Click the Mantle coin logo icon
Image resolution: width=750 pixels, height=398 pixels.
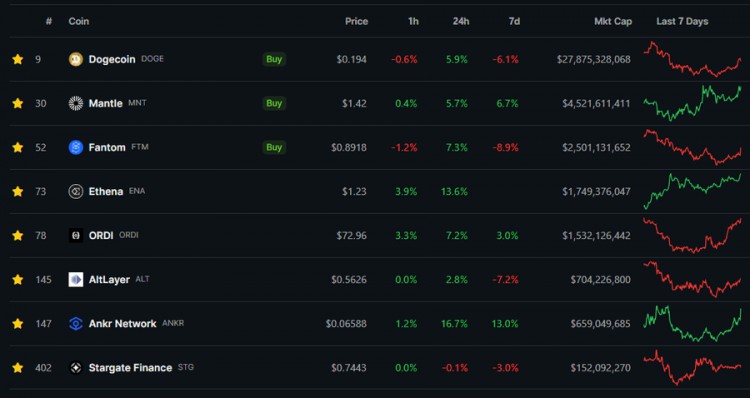click(76, 103)
